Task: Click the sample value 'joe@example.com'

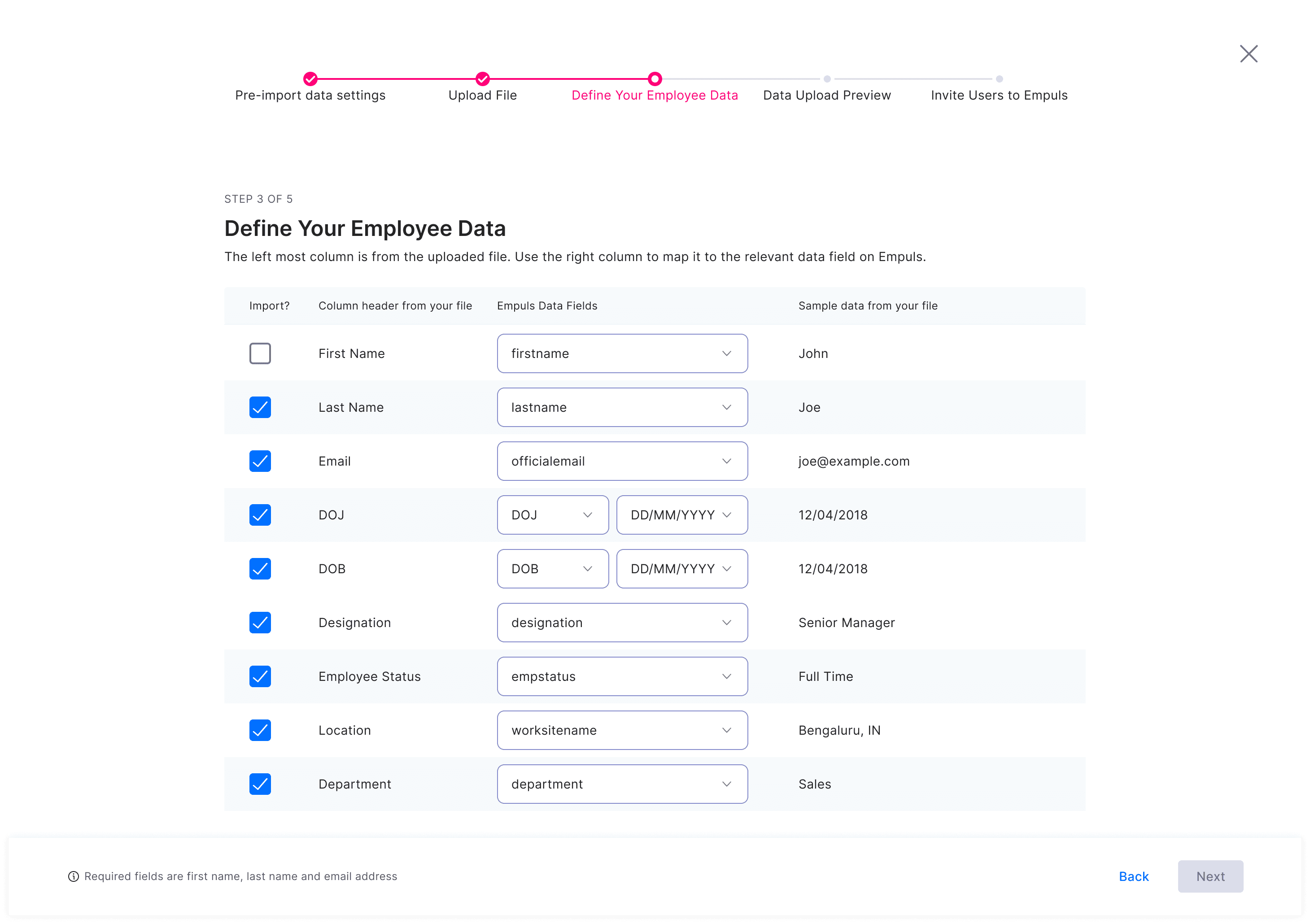Action: pyautogui.click(x=854, y=461)
